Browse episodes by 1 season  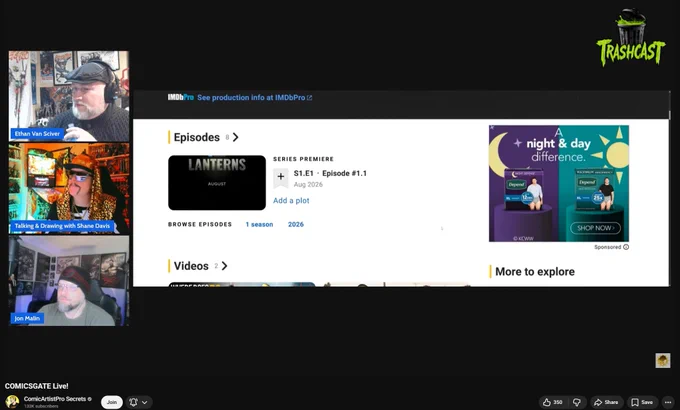(x=259, y=224)
